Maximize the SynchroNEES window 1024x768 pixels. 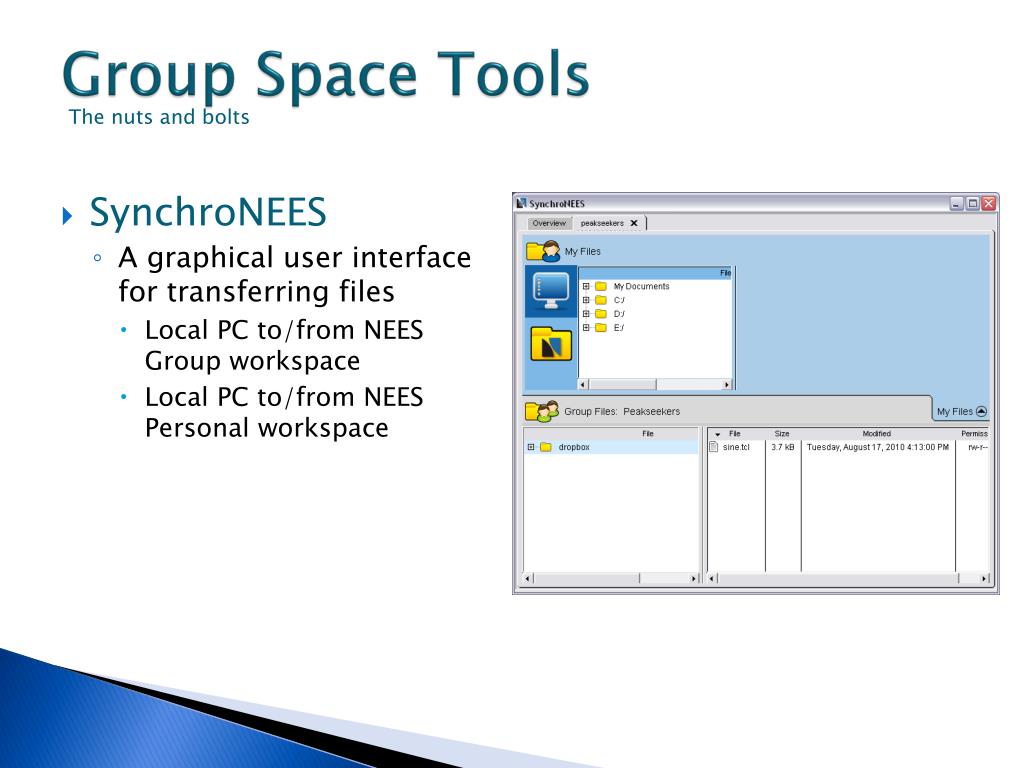point(972,203)
